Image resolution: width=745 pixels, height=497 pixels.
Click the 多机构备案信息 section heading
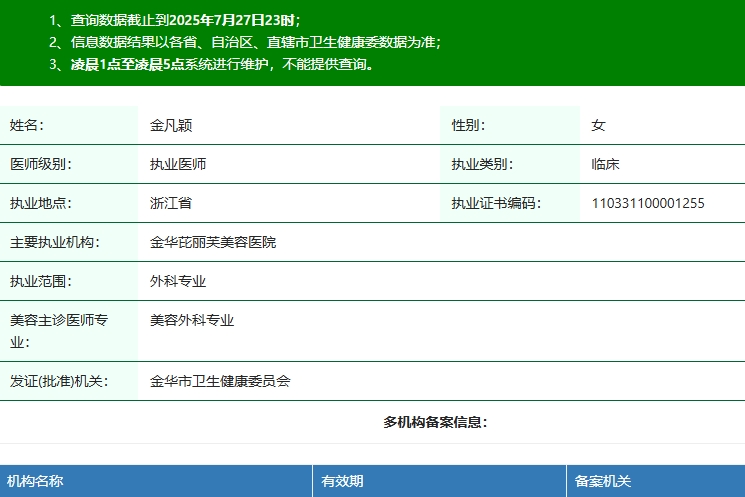pyautogui.click(x=435, y=422)
